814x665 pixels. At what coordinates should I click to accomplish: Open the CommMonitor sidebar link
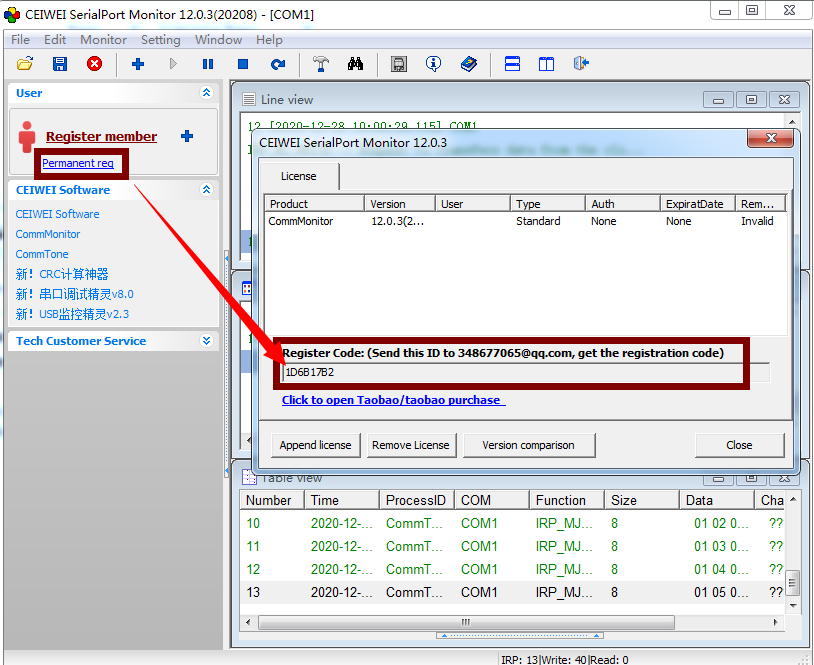click(48, 234)
